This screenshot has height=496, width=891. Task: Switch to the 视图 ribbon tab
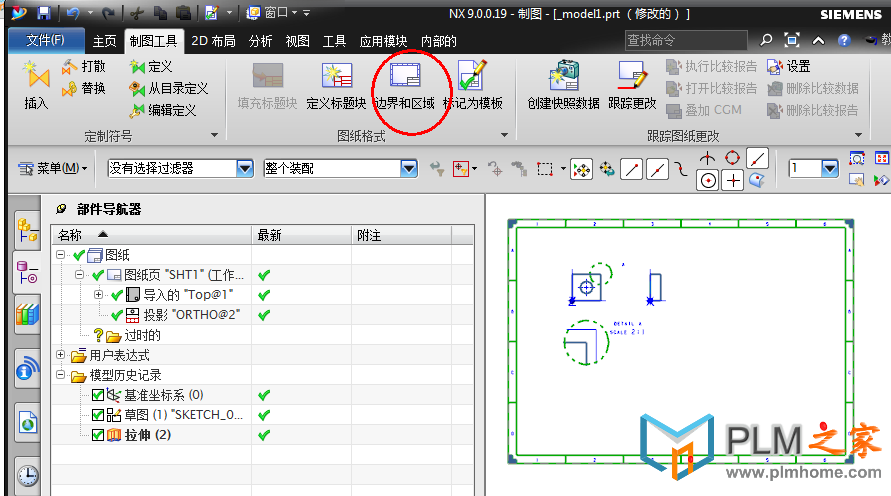click(297, 41)
